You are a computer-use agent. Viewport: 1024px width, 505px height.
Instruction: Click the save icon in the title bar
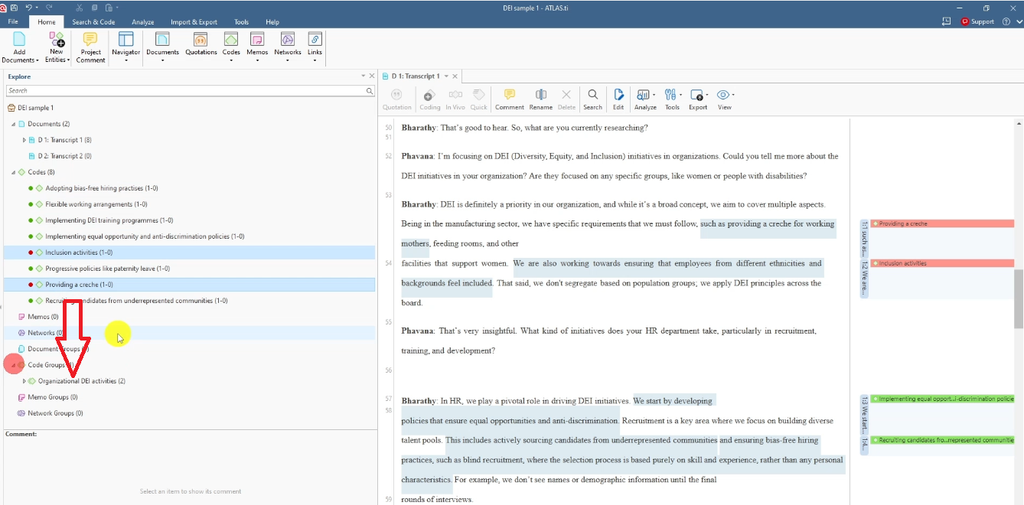pos(14,7)
